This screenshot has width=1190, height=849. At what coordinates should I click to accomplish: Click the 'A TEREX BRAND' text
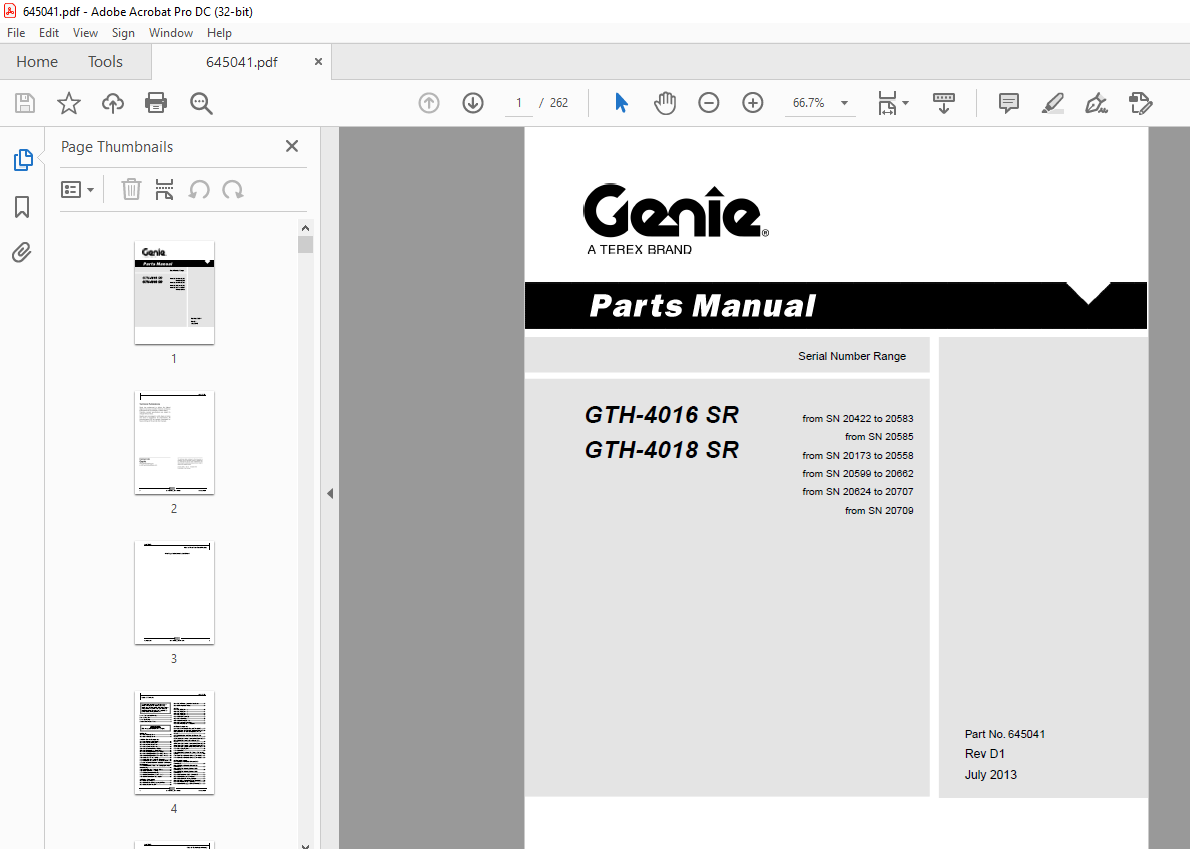click(639, 250)
